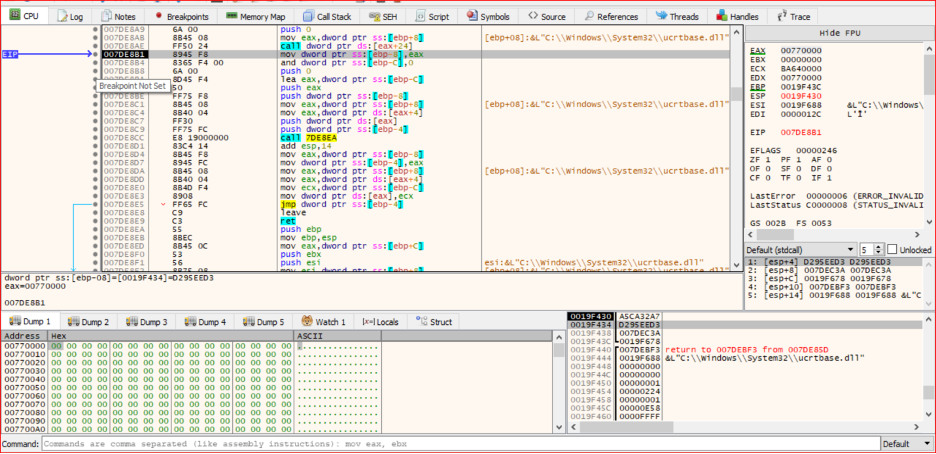Select the Dump 2 tab
This screenshot has width=936, height=454.
point(89,322)
